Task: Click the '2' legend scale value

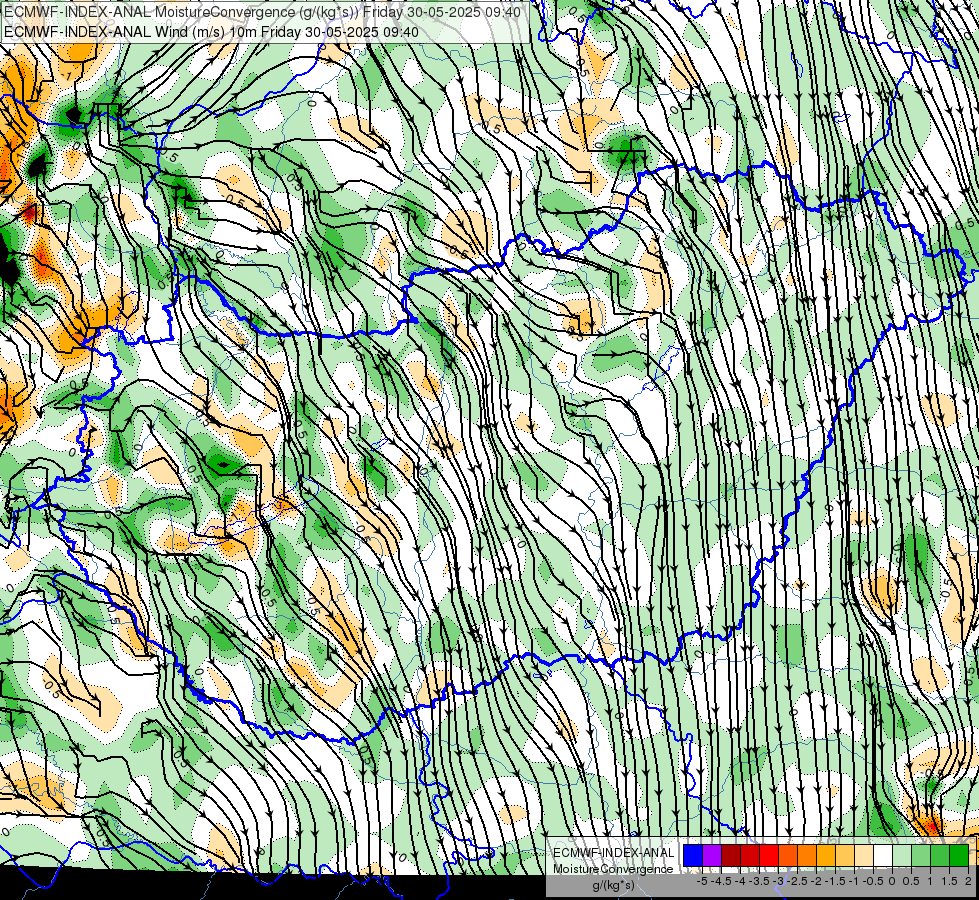Action: click(x=968, y=881)
